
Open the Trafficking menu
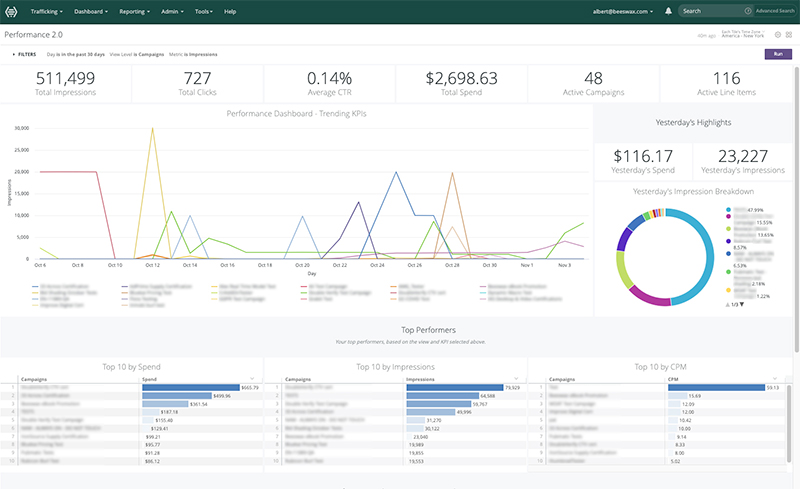(x=46, y=11)
